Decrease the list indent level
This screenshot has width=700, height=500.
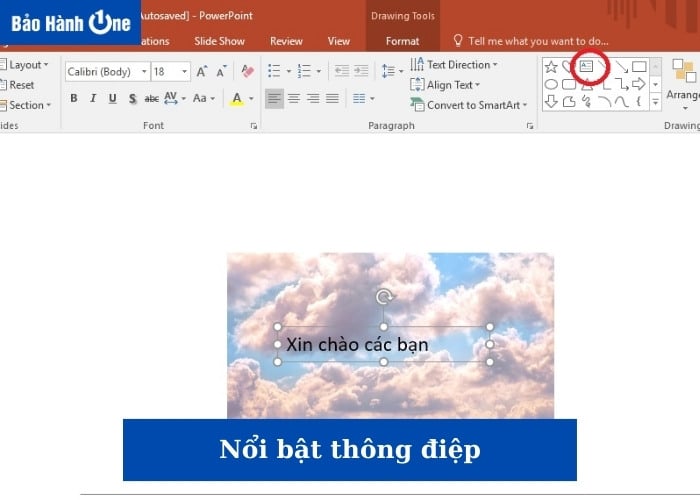pyautogui.click(x=342, y=71)
